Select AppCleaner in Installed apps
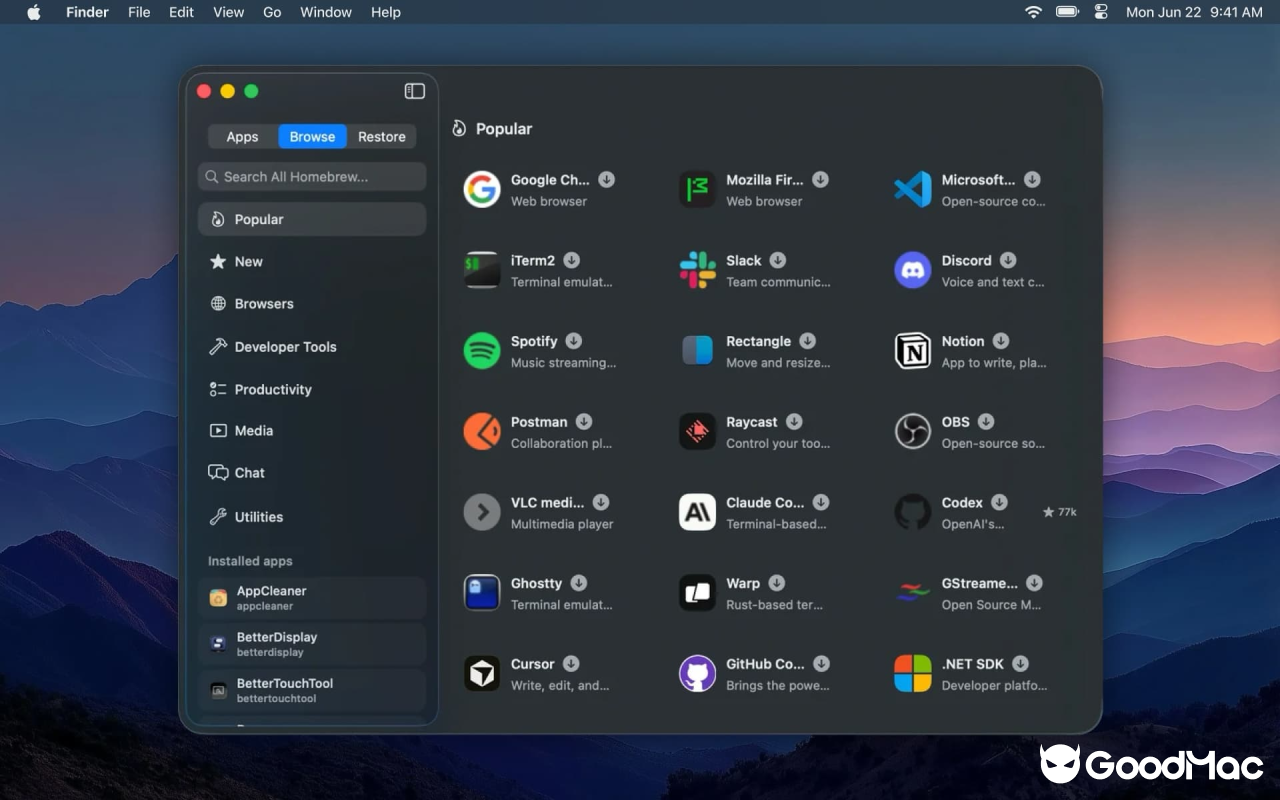The width and height of the screenshot is (1280, 800). 312,598
